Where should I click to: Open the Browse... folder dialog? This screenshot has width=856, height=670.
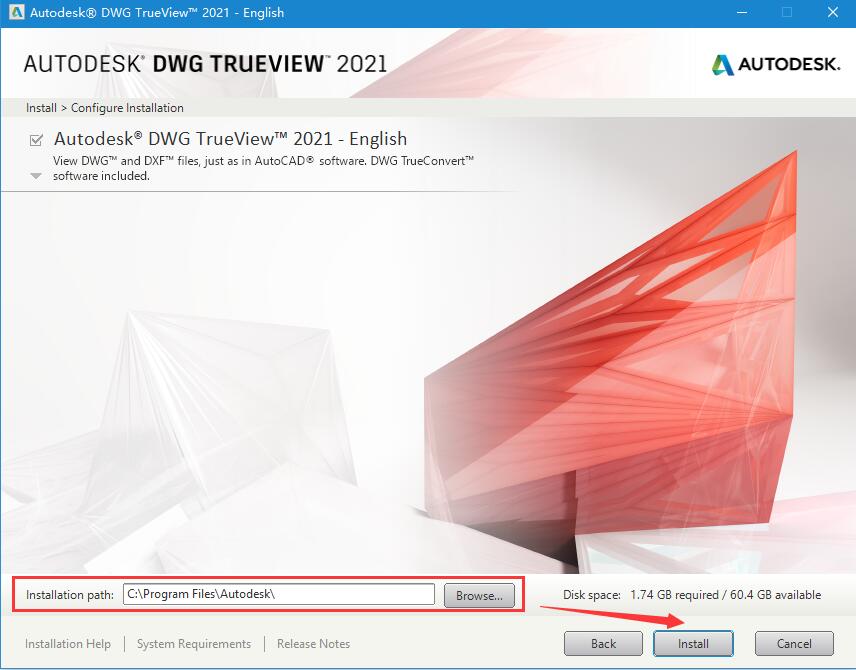(479, 595)
